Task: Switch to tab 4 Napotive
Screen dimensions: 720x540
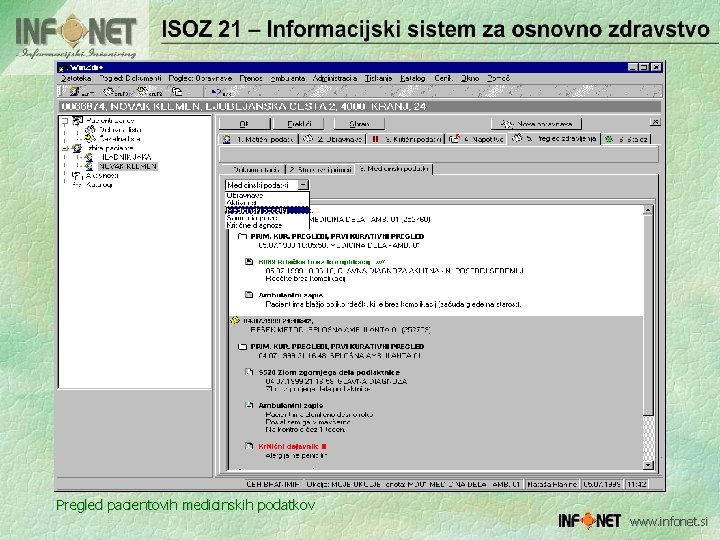Action: [x=477, y=139]
